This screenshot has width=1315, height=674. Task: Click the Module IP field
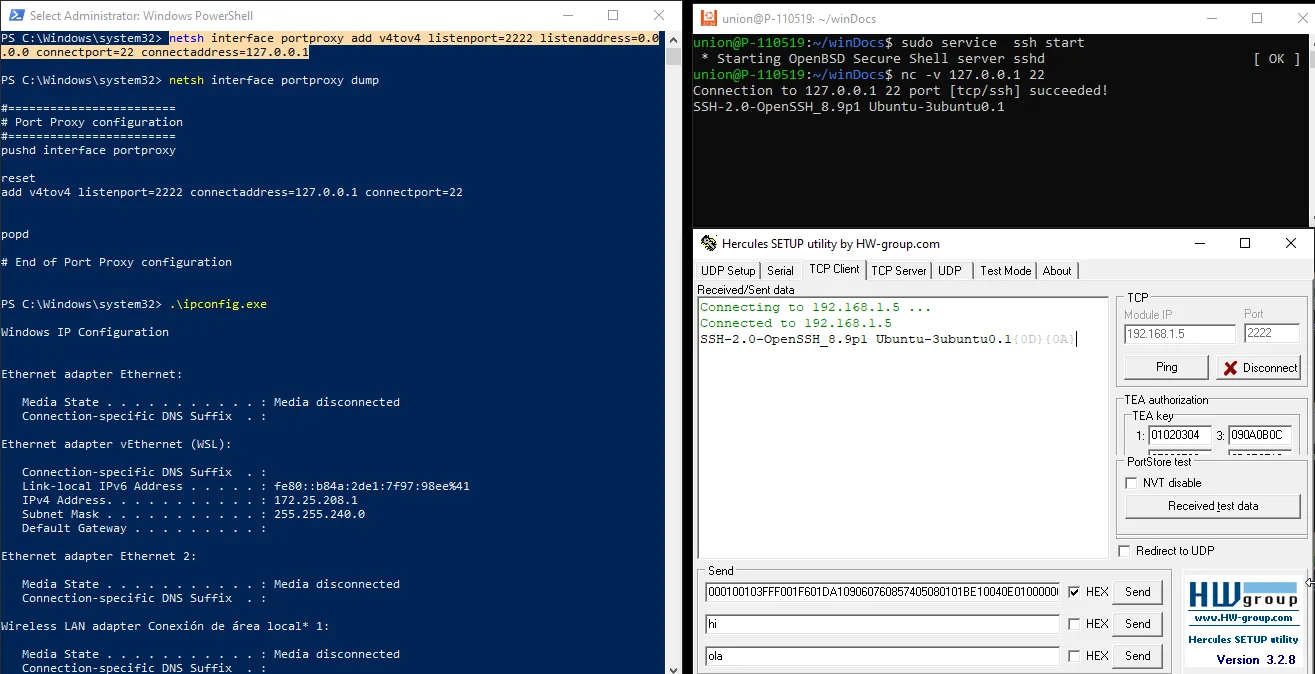[1180, 334]
